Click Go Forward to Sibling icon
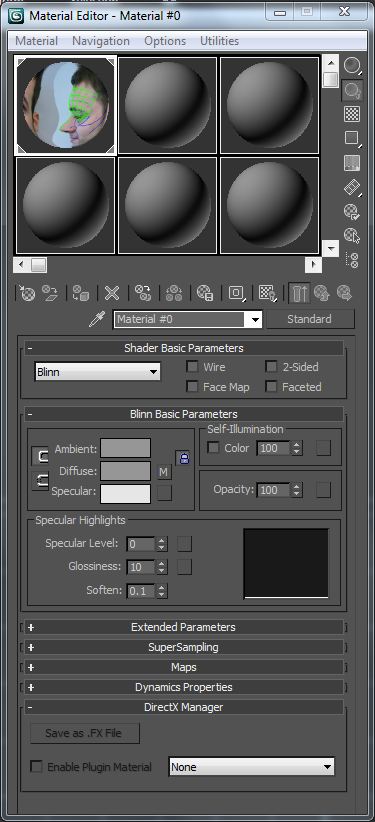Viewport: 375px width, 822px height. (345, 293)
